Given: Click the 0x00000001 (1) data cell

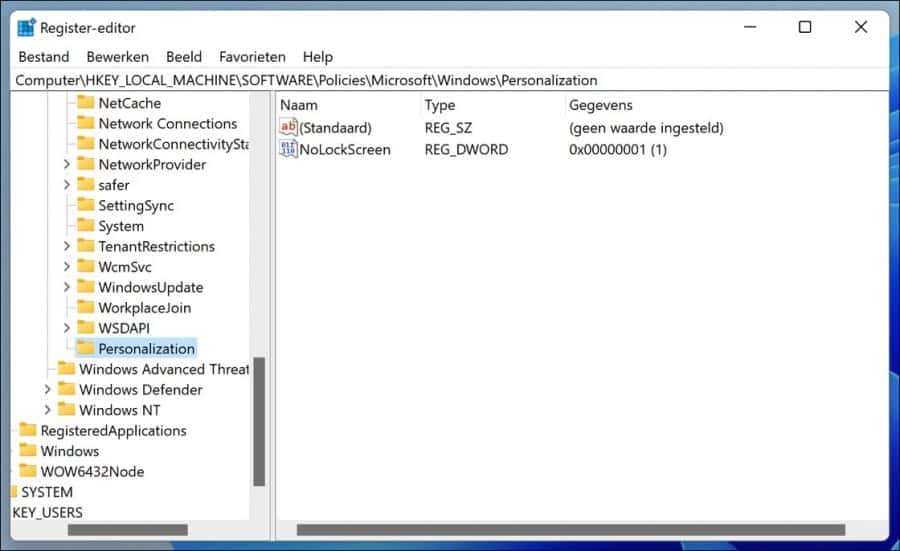Looking at the screenshot, I should point(618,149).
